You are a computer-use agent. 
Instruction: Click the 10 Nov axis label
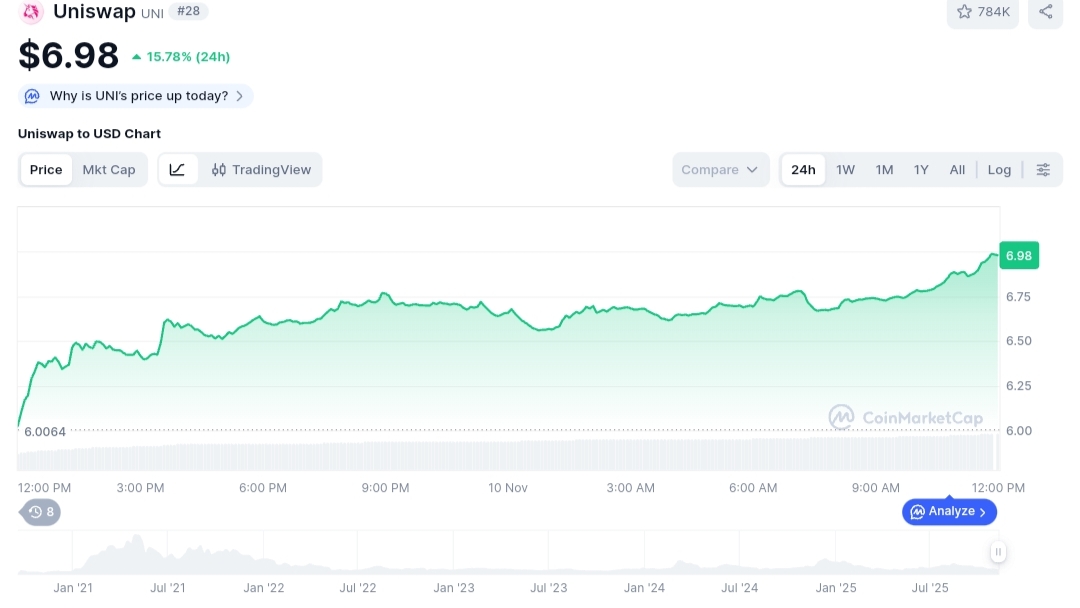(x=508, y=488)
